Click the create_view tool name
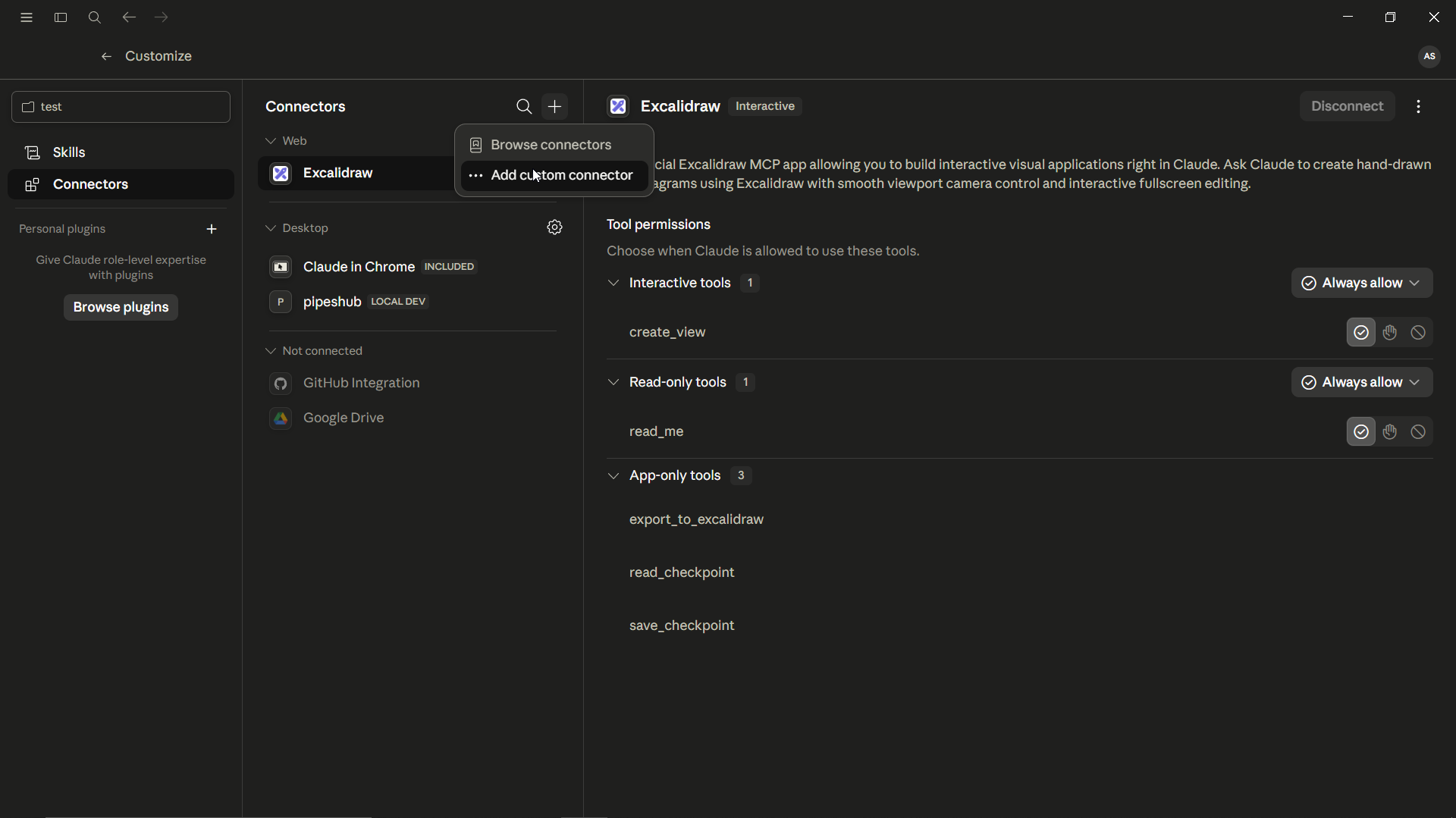This screenshot has width=1456, height=818. click(x=667, y=332)
